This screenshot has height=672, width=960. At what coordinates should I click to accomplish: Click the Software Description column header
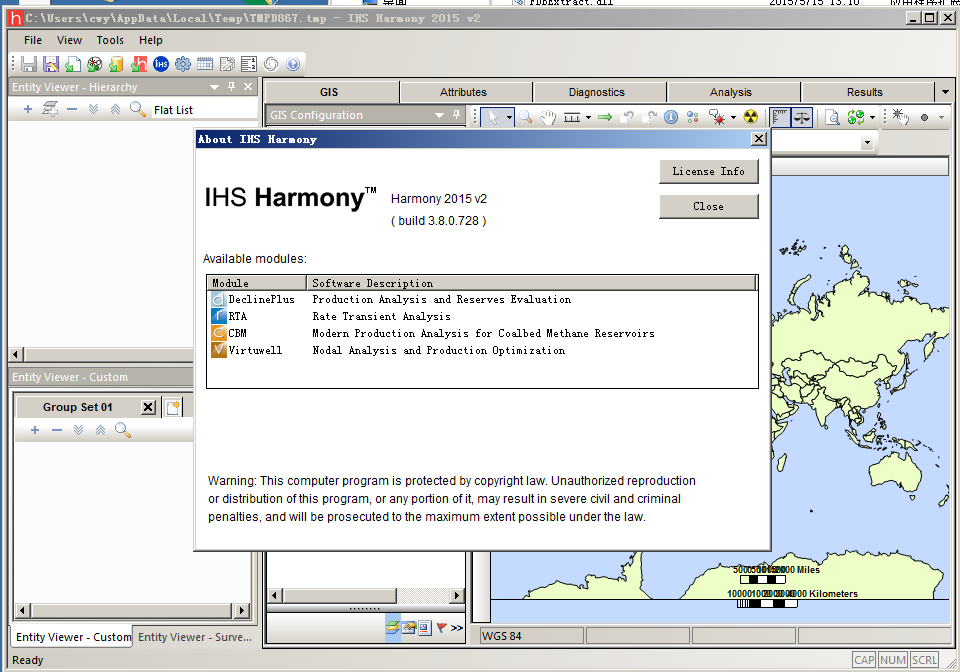pyautogui.click(x=531, y=283)
